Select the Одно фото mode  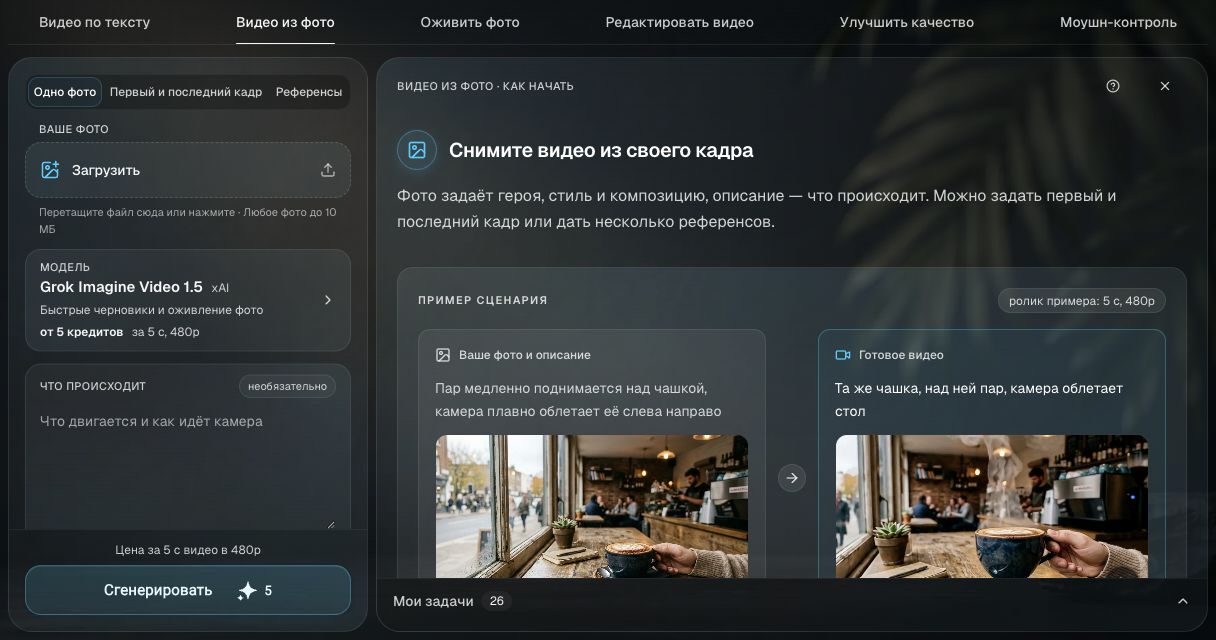click(65, 92)
